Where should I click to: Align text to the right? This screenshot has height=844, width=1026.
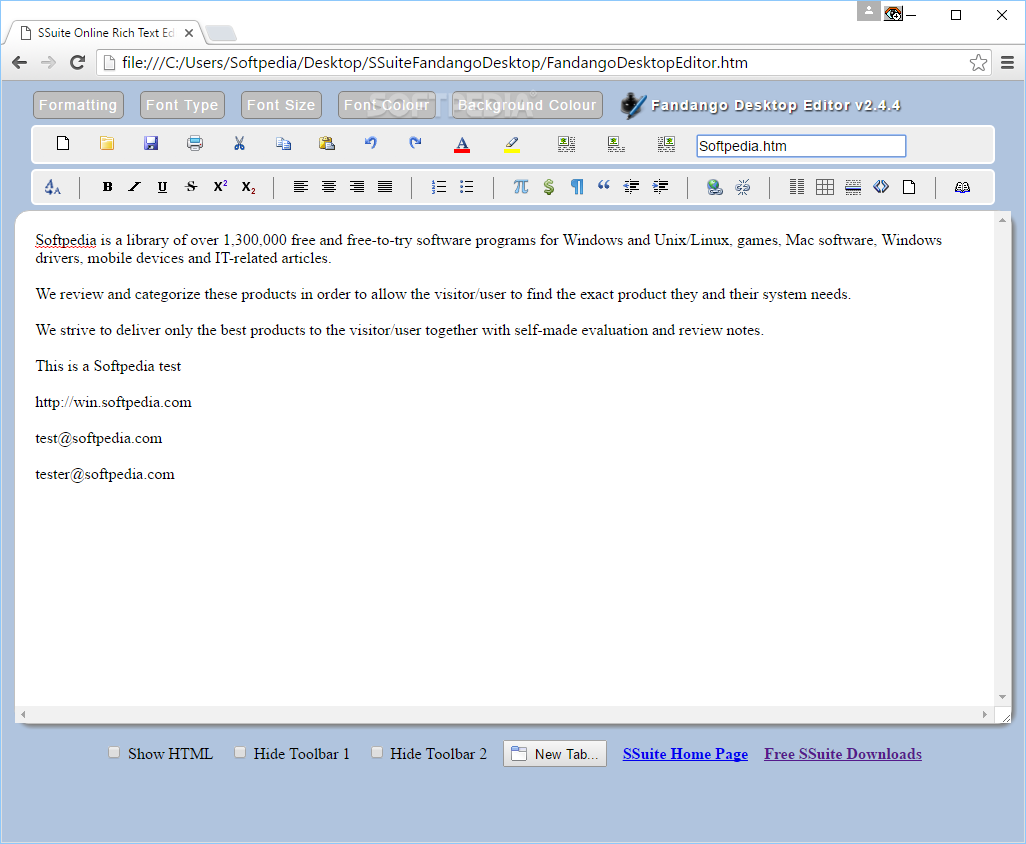(357, 187)
